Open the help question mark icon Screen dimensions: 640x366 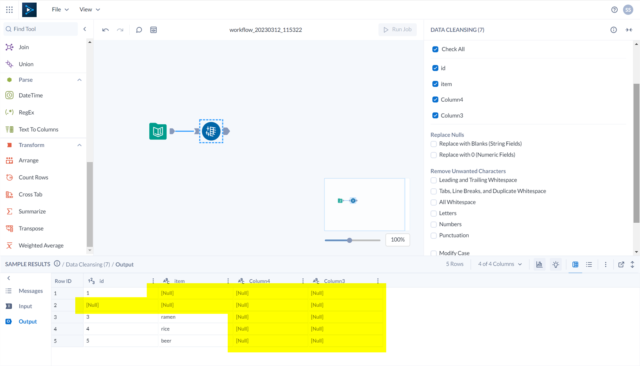614,10
